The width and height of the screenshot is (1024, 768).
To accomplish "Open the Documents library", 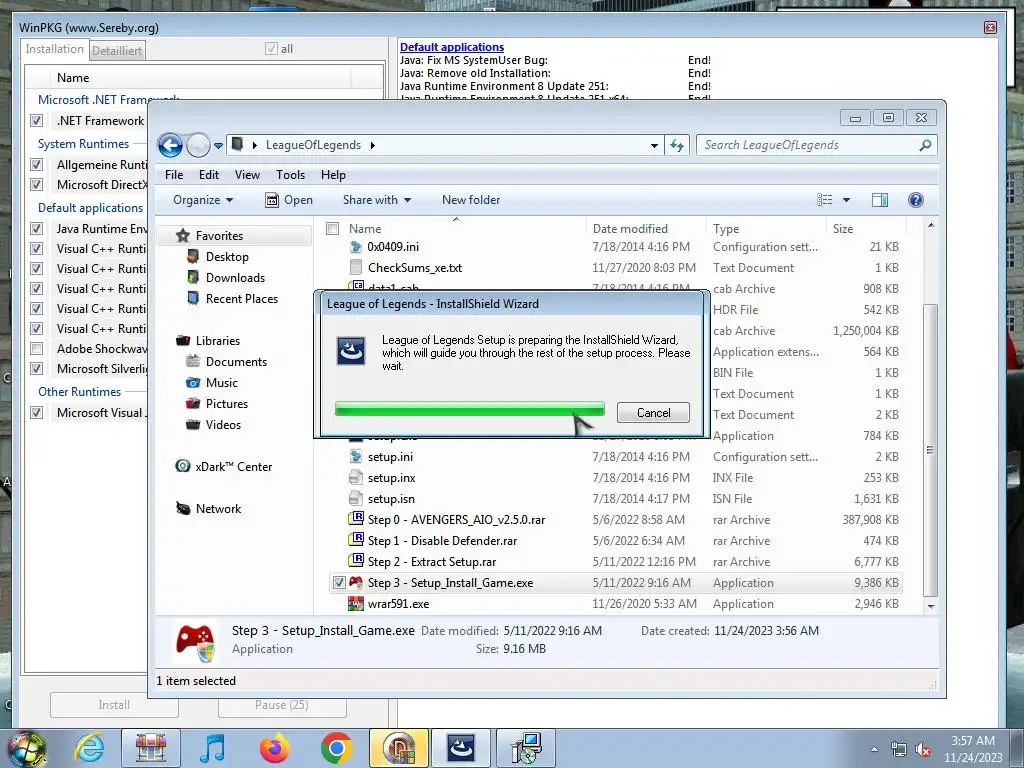I will pyautogui.click(x=236, y=362).
